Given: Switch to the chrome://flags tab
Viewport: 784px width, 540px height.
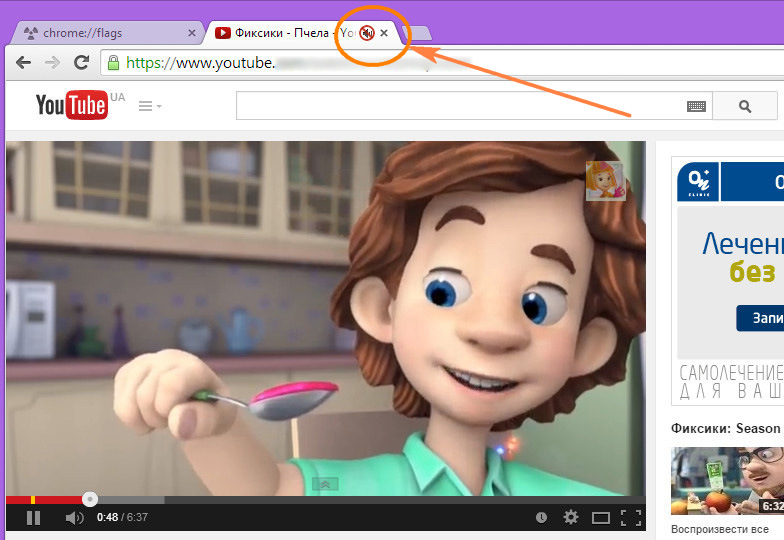Looking at the screenshot, I should [x=107, y=33].
